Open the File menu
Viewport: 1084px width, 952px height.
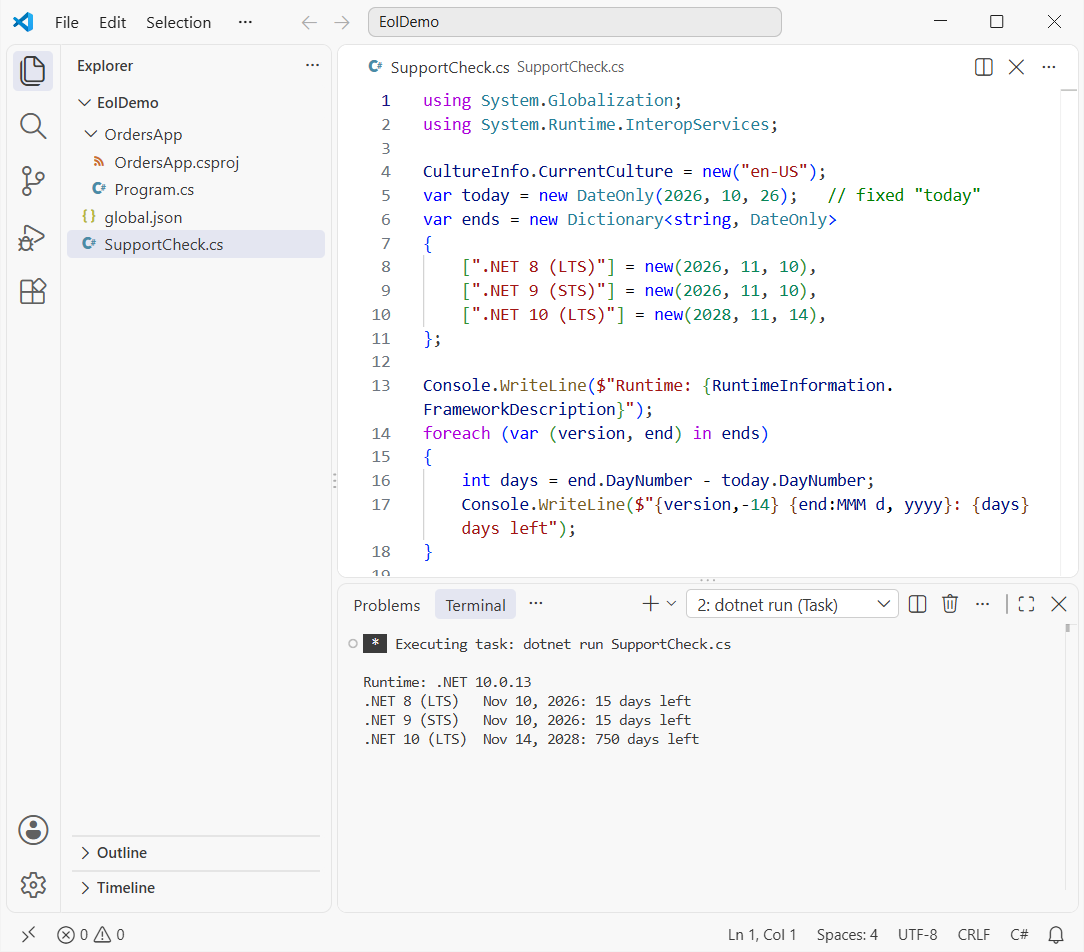[x=66, y=22]
